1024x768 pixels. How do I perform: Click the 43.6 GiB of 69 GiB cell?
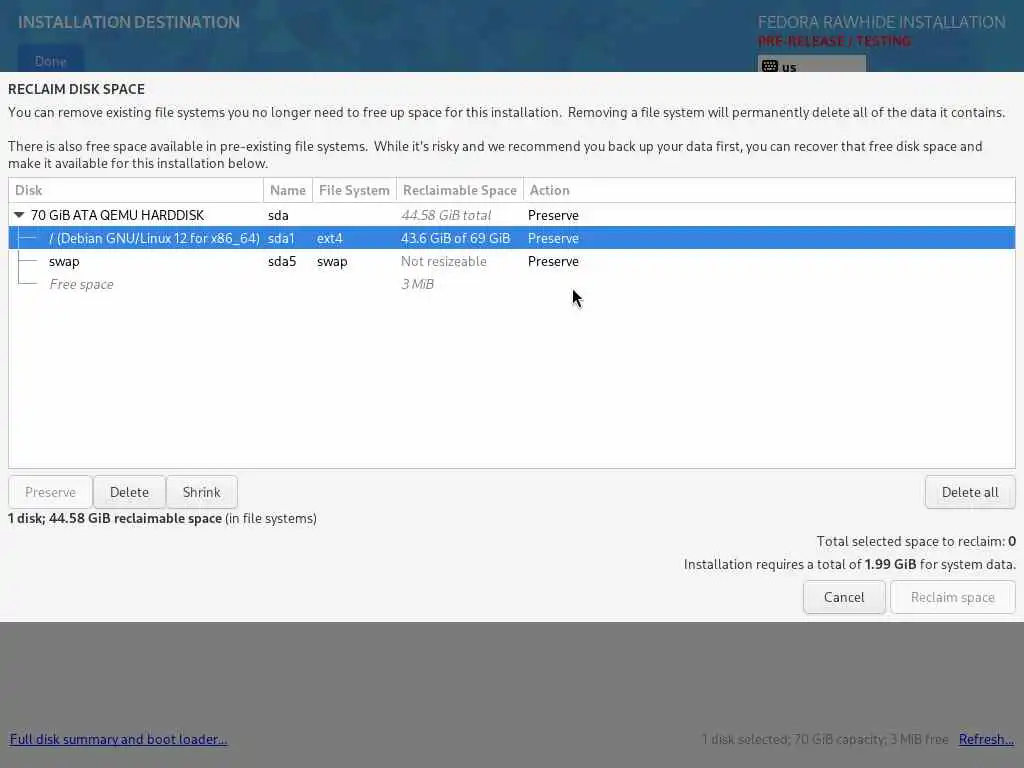pos(455,238)
